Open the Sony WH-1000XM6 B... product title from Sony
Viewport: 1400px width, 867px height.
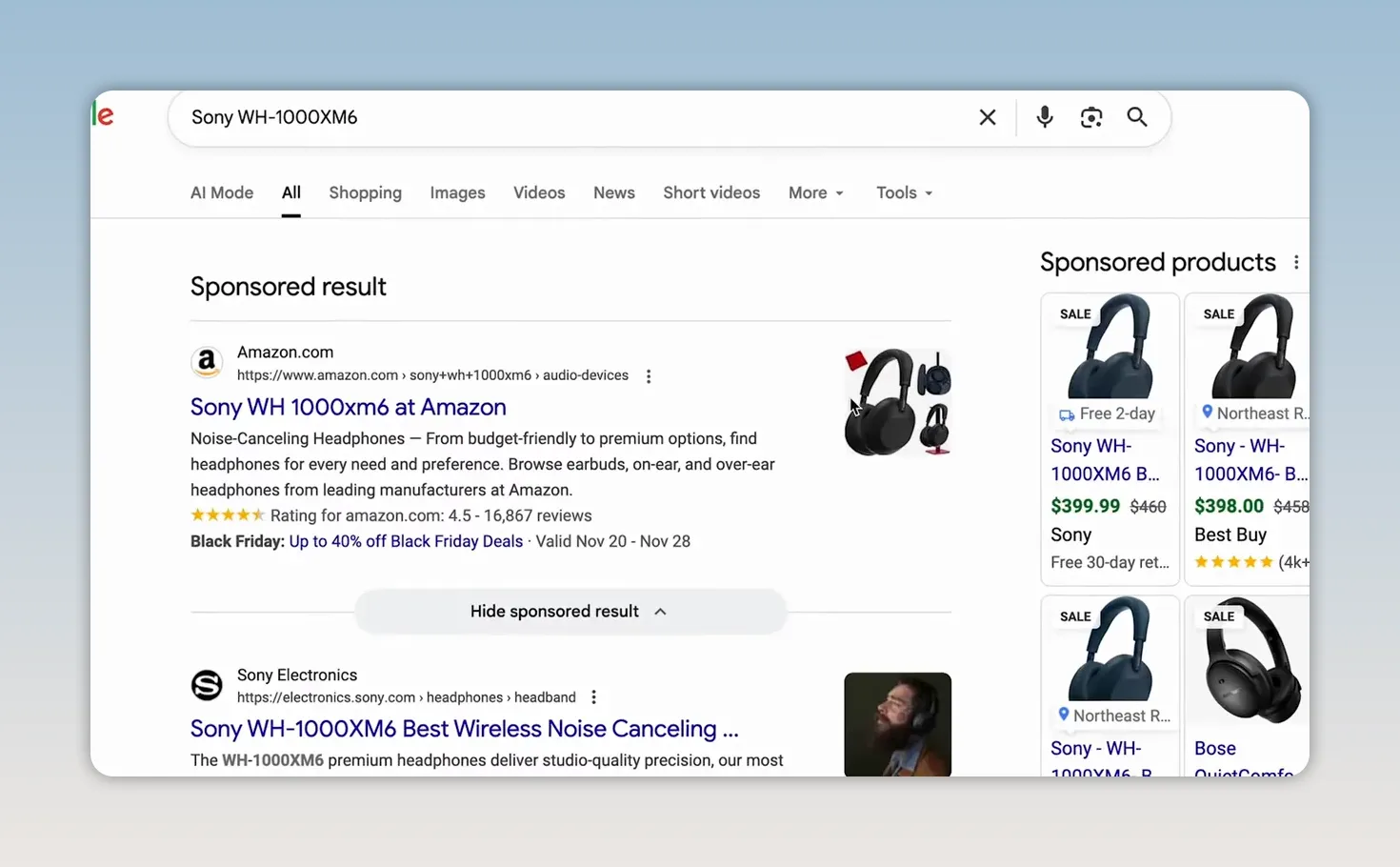[x=1105, y=460]
